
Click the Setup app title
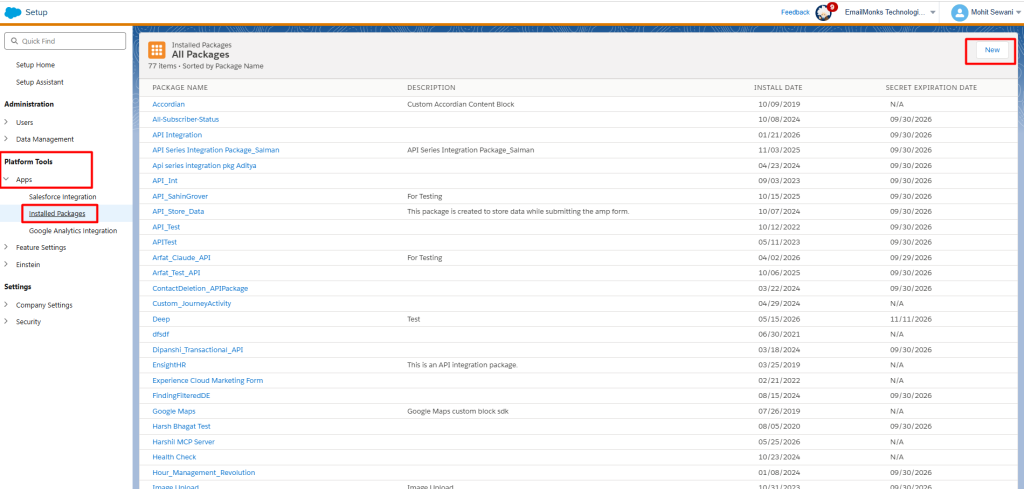[x=37, y=12]
